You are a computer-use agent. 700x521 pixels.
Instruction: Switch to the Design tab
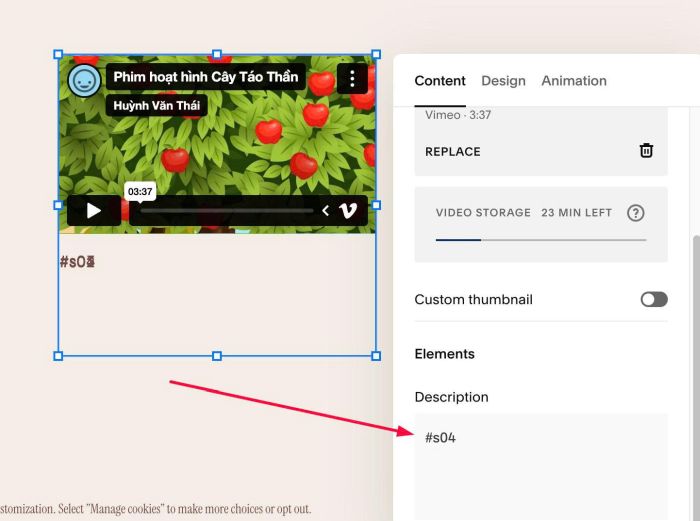[503, 81]
